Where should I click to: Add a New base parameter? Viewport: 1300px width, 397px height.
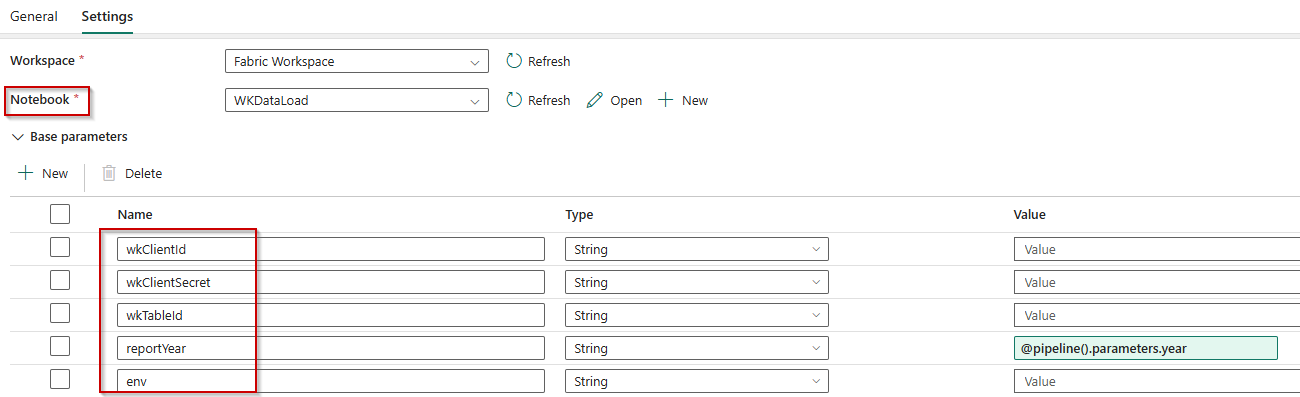(x=43, y=173)
